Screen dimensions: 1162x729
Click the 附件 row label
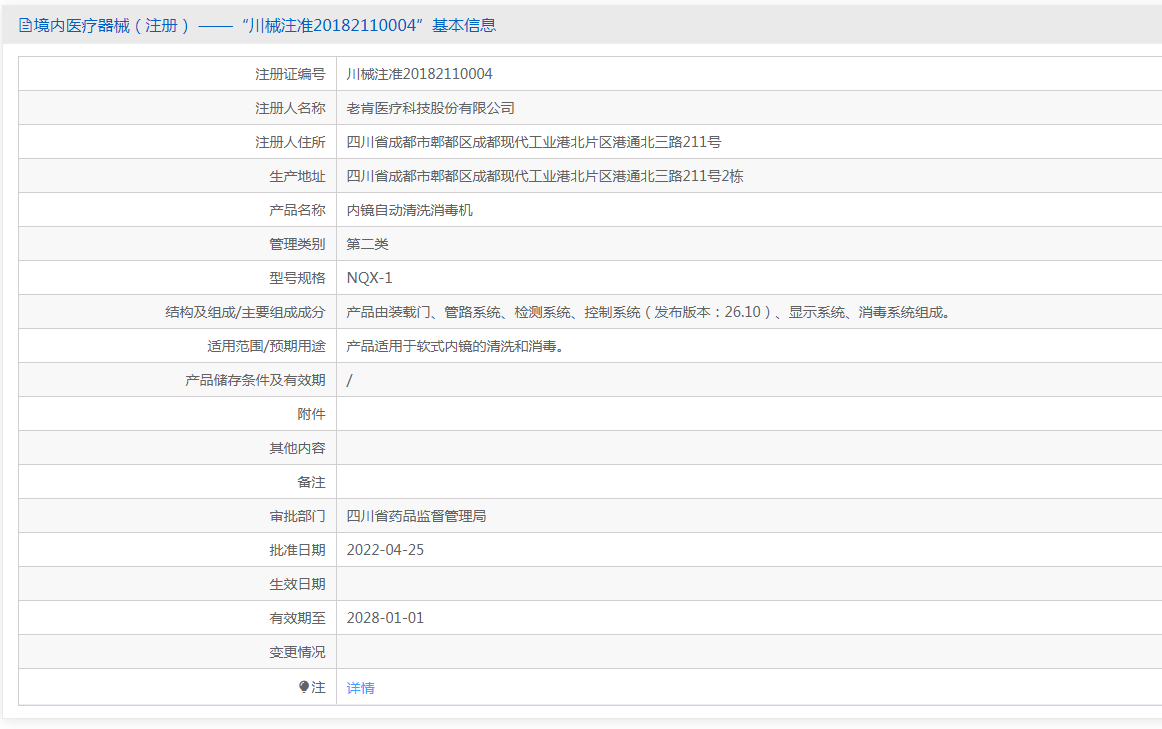tap(311, 414)
